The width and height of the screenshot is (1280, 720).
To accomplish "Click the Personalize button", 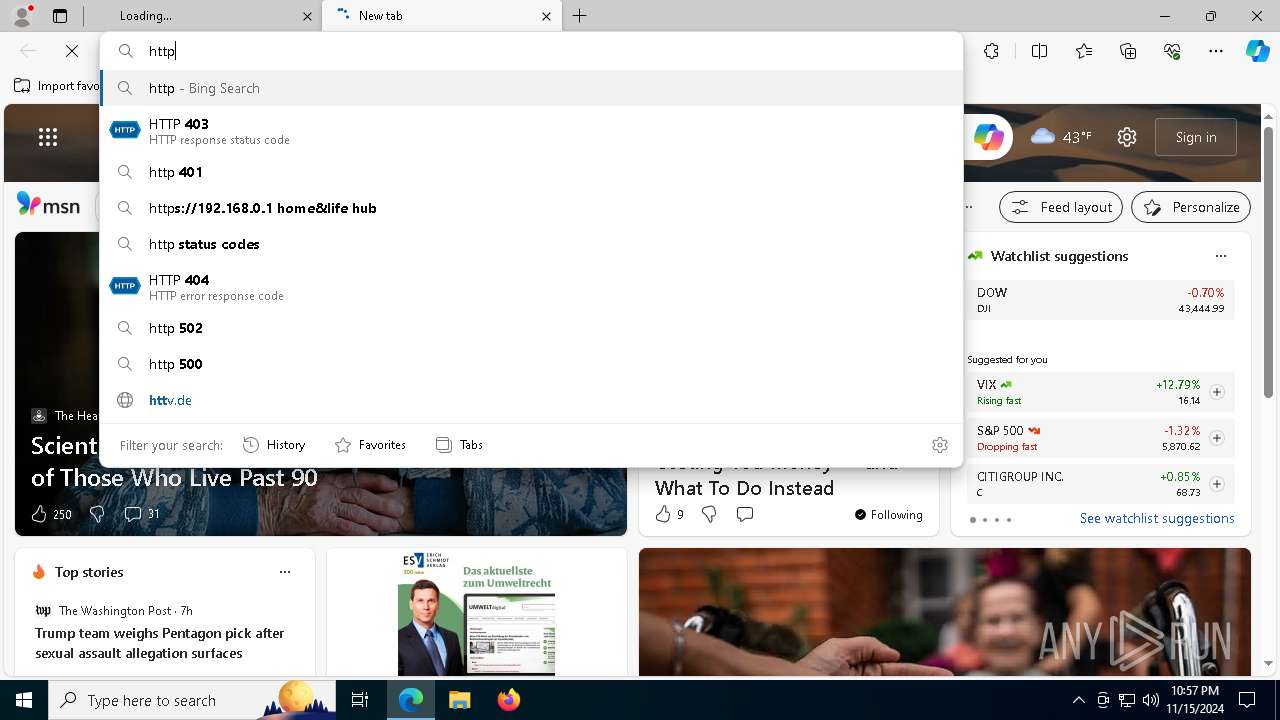I will tap(1191, 207).
